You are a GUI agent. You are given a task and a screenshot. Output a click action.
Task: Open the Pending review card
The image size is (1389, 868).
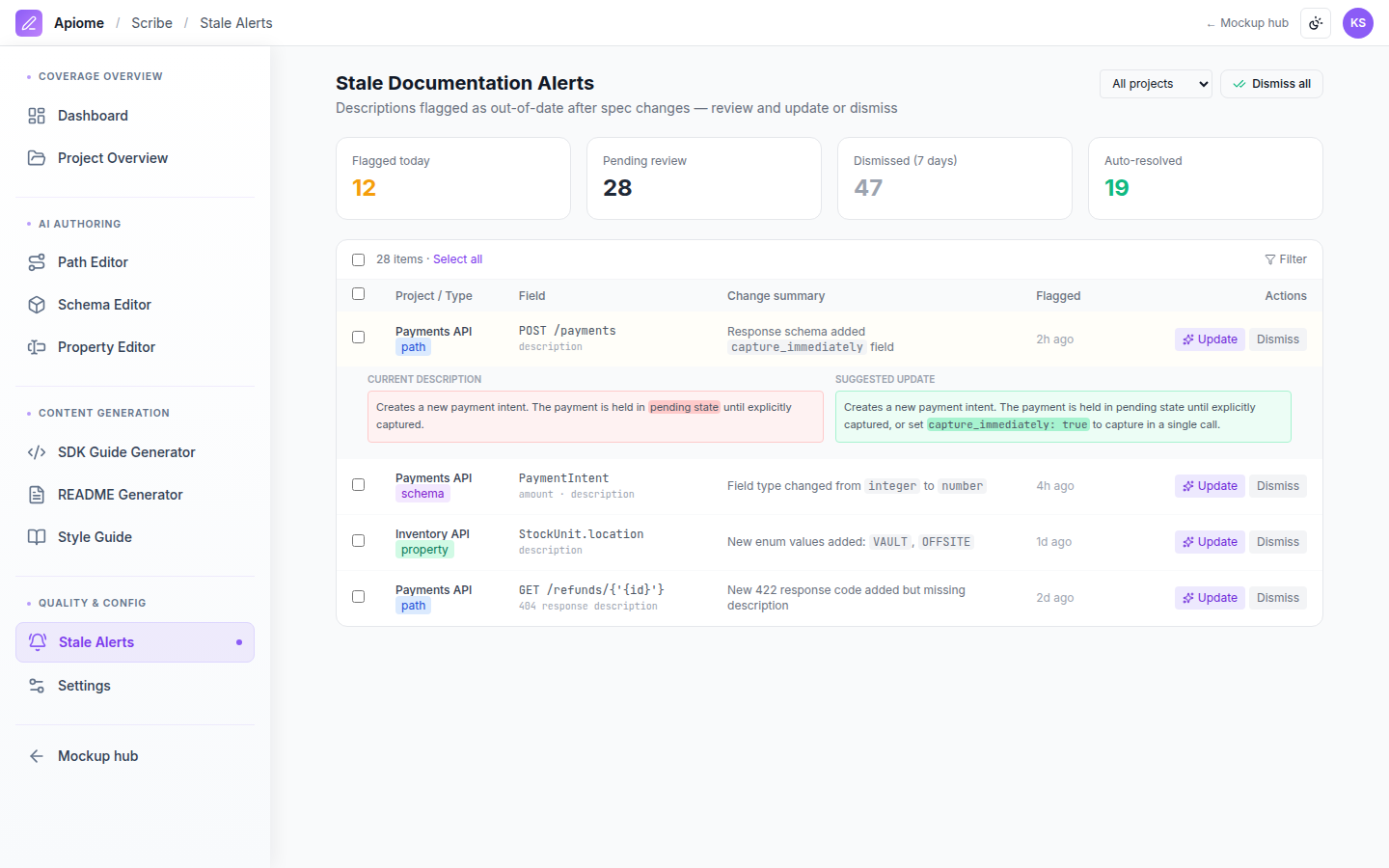coord(704,178)
